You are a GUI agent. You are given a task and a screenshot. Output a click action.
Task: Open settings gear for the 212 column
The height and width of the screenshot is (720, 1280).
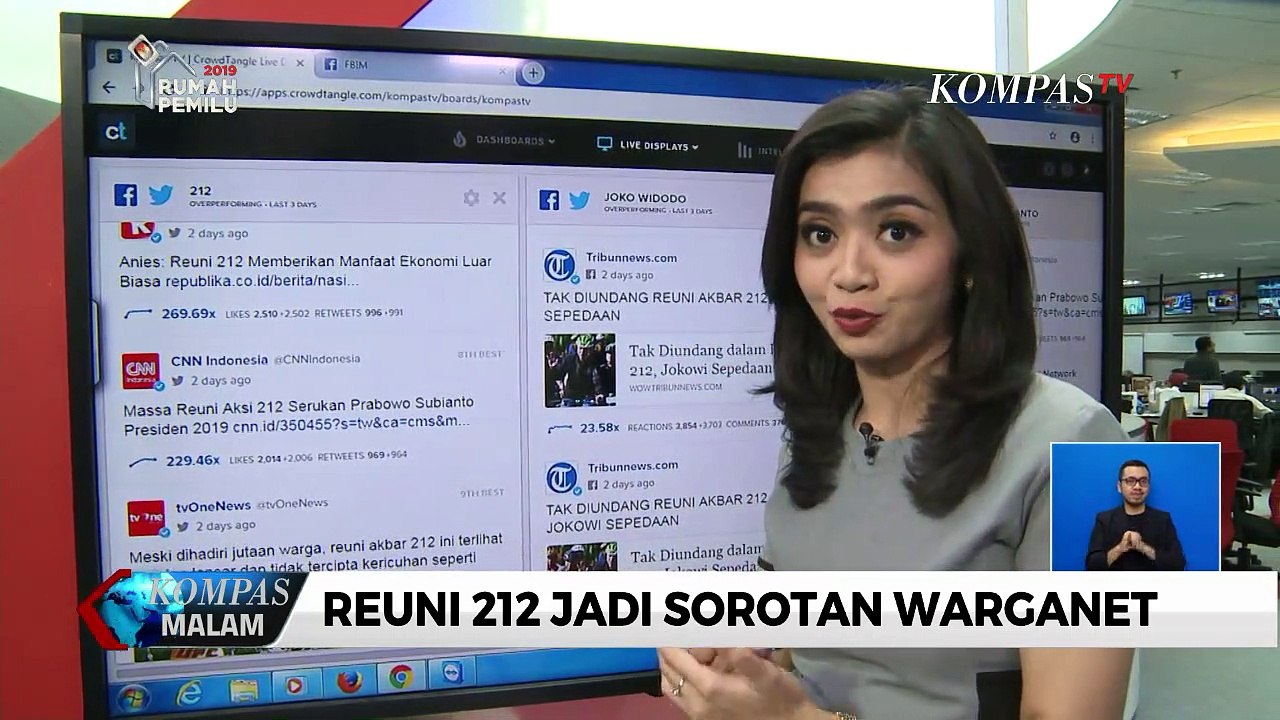pos(471,198)
